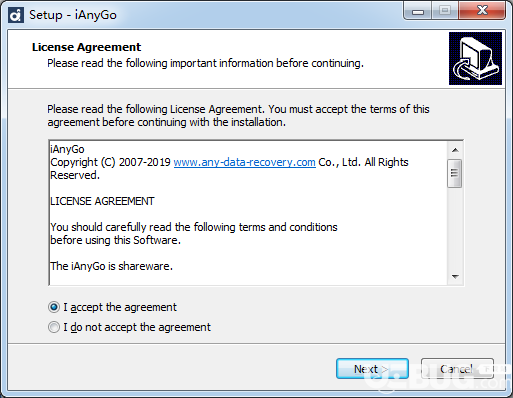Click the bold "License Agreement" page heading
Screen dimensions: 513x398
tap(86, 47)
